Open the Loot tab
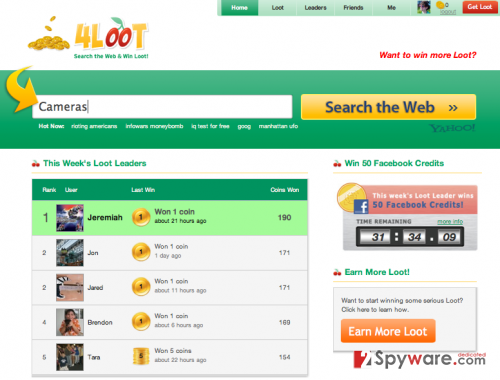The image size is (500, 380). coord(277,8)
